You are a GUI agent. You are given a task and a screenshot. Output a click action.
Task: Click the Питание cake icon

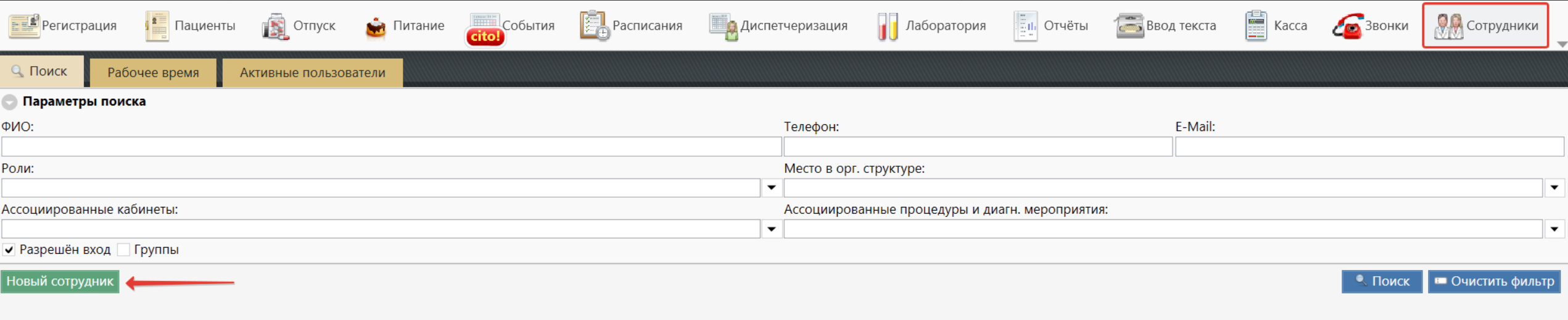[375, 27]
